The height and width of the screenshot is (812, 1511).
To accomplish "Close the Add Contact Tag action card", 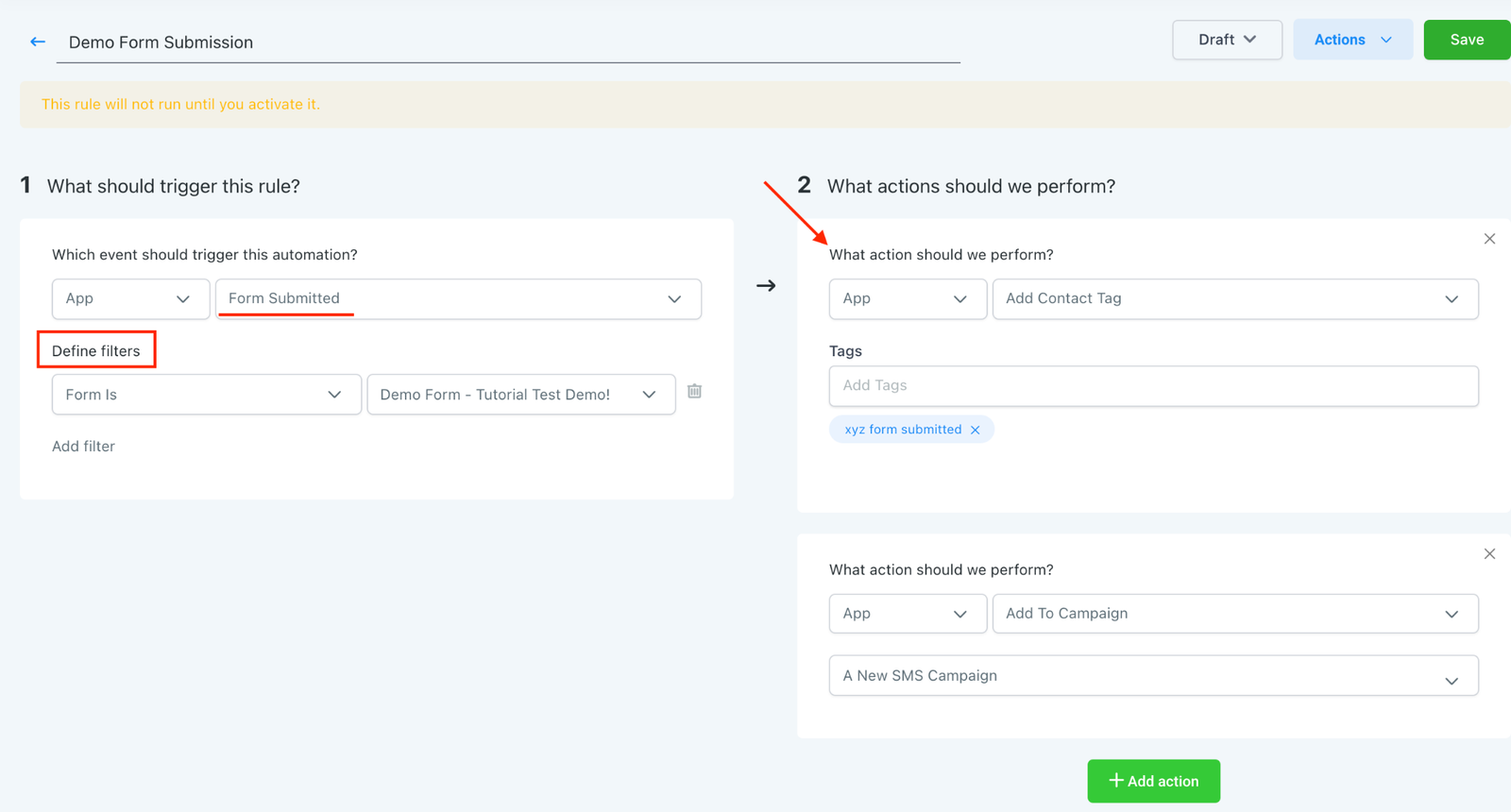I will tap(1489, 239).
